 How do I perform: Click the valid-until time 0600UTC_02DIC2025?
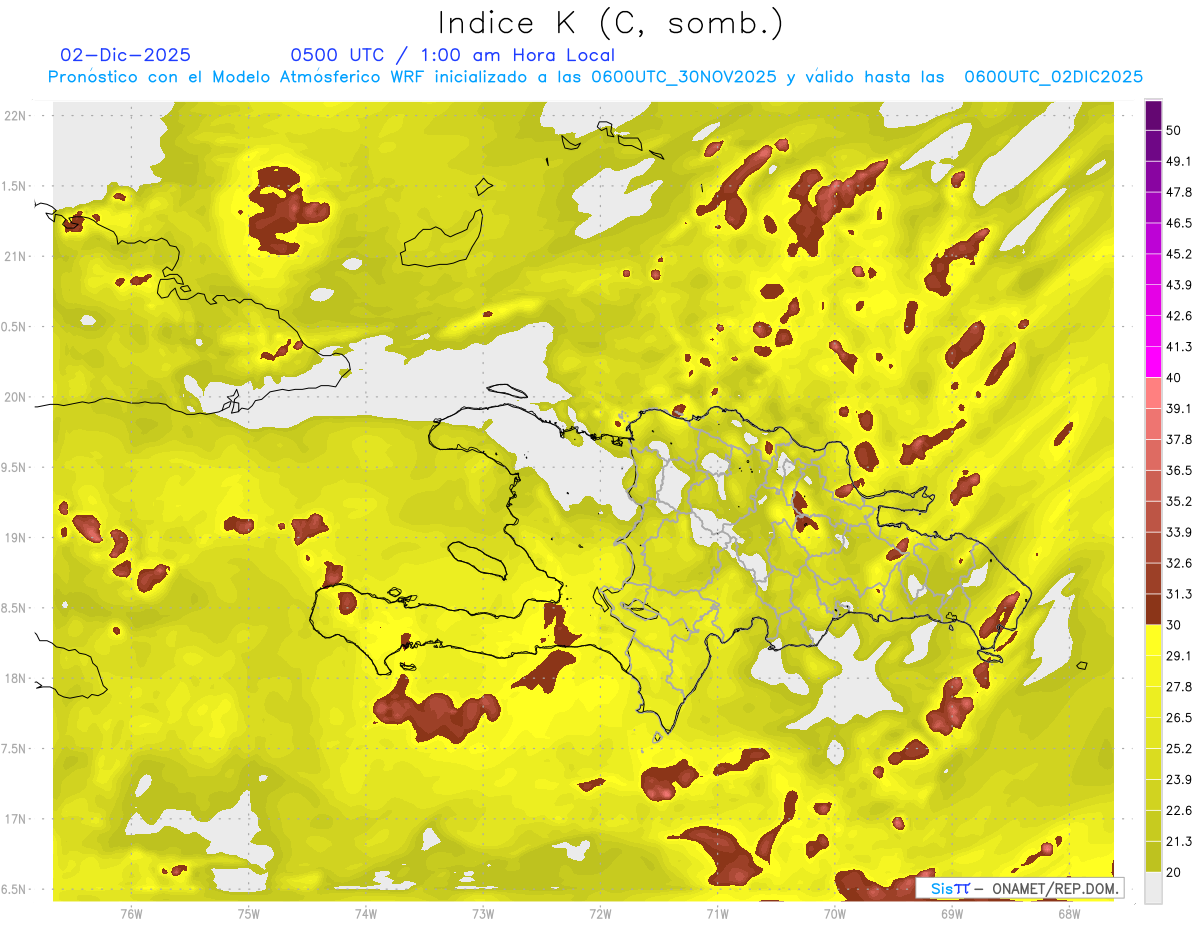coord(1052,77)
